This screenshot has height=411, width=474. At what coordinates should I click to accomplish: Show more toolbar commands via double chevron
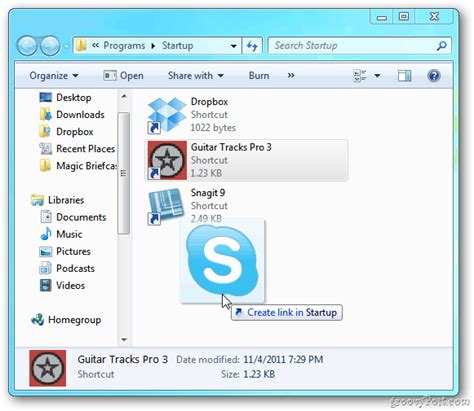(291, 76)
